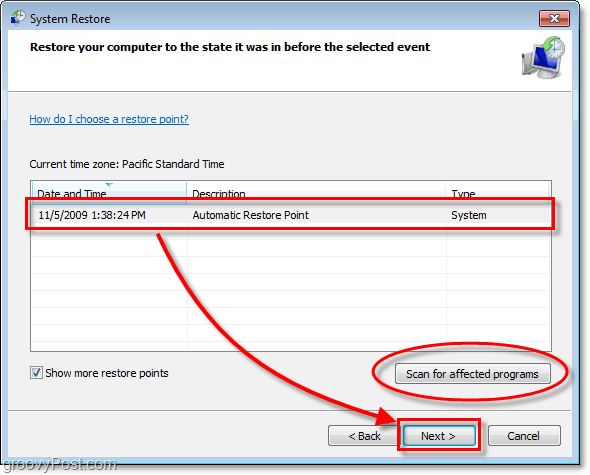Close the System Restore dialog

554,18
